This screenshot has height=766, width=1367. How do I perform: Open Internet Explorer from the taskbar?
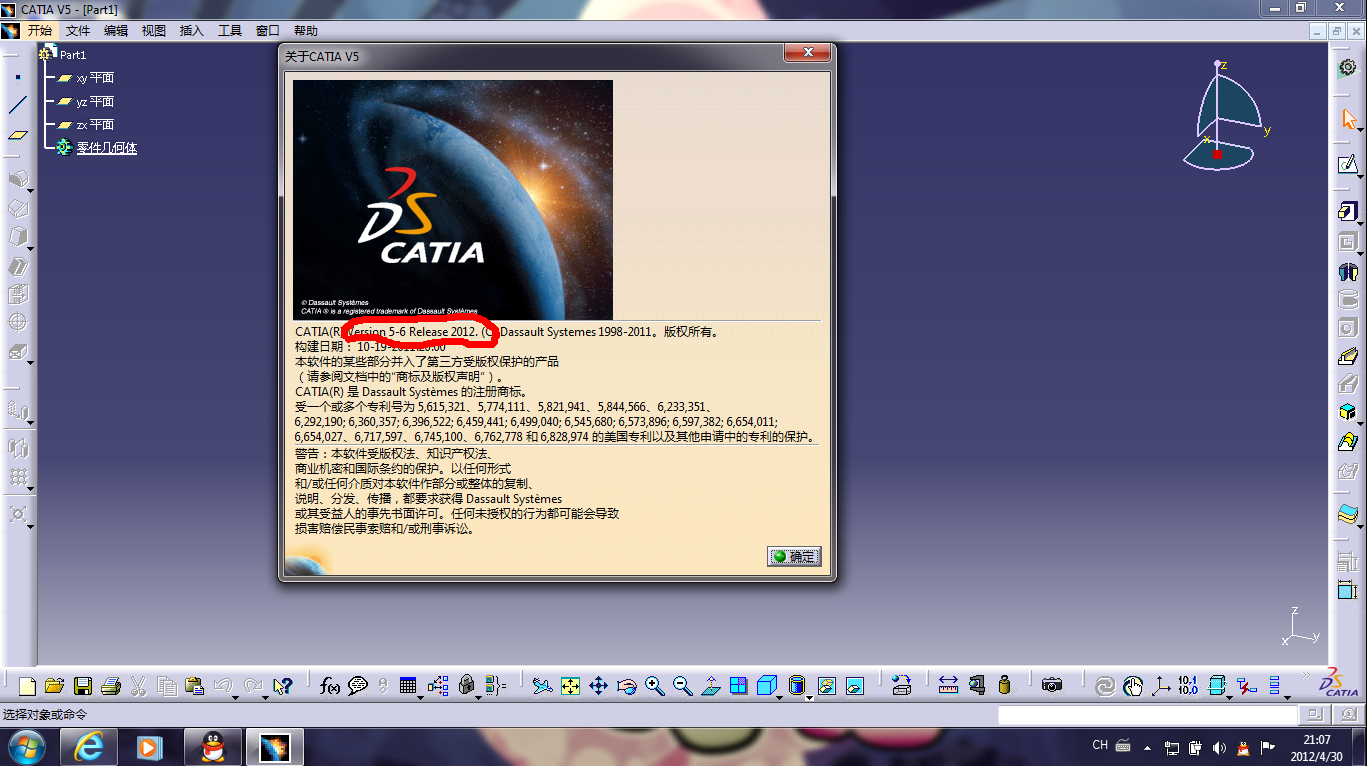[90, 746]
